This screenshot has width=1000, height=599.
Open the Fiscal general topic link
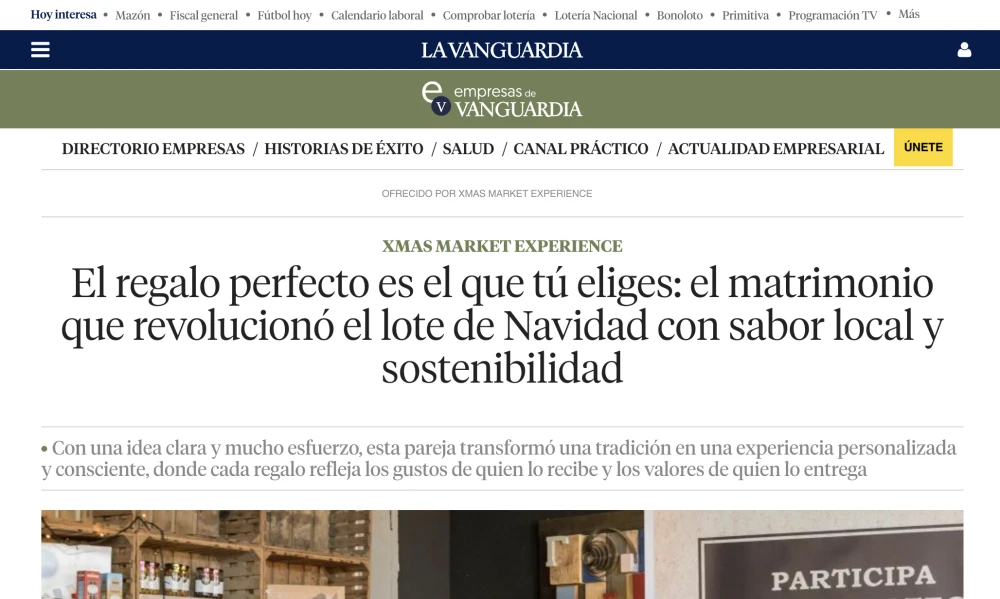click(203, 15)
